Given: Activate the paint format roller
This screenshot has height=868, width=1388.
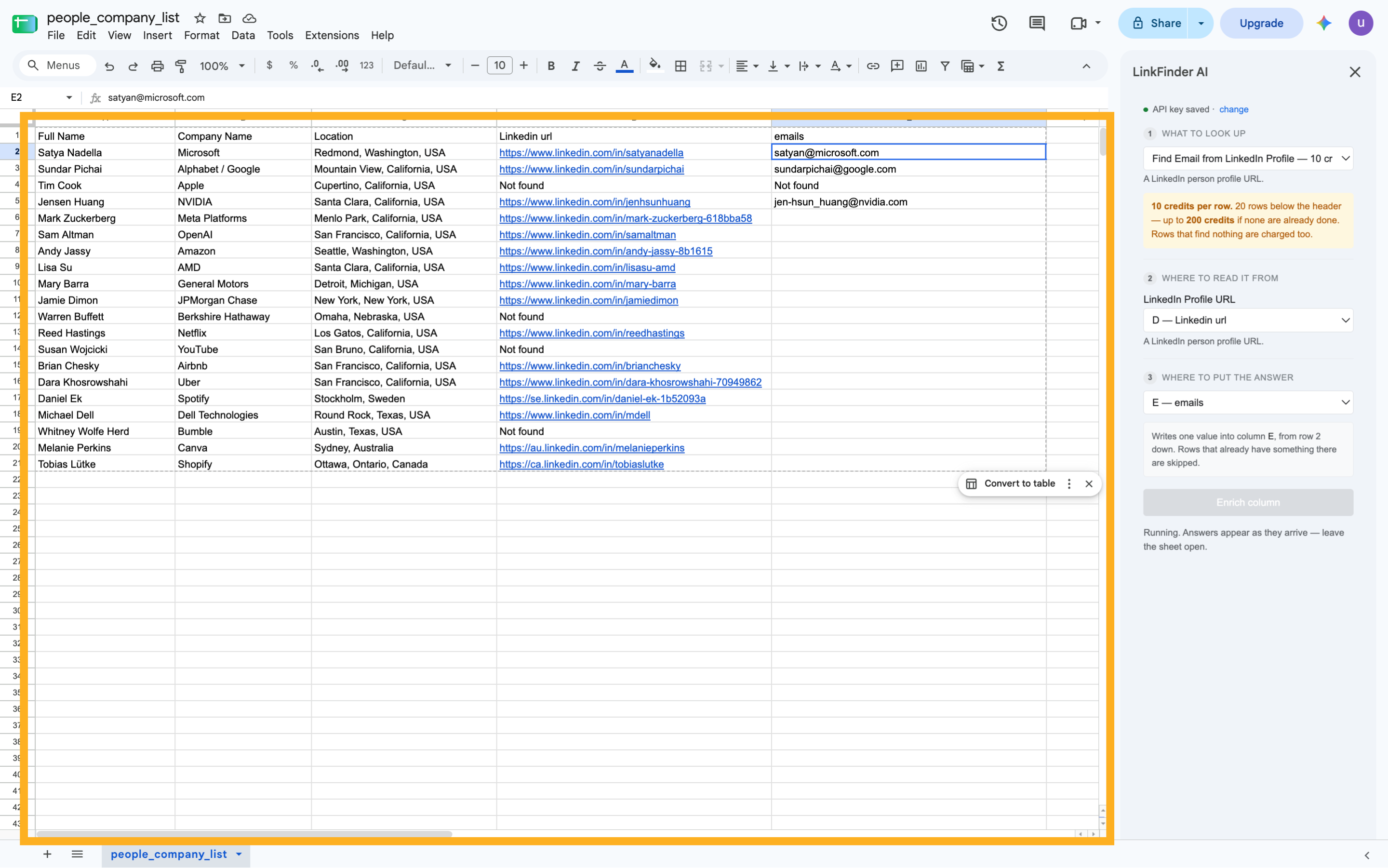Looking at the screenshot, I should (x=181, y=66).
